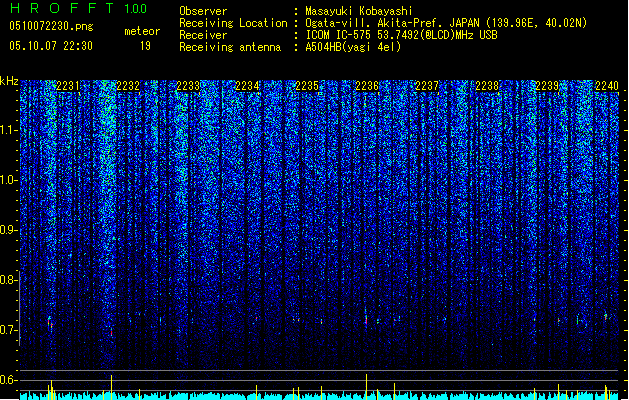Click the 2234 time marker

coord(248,86)
